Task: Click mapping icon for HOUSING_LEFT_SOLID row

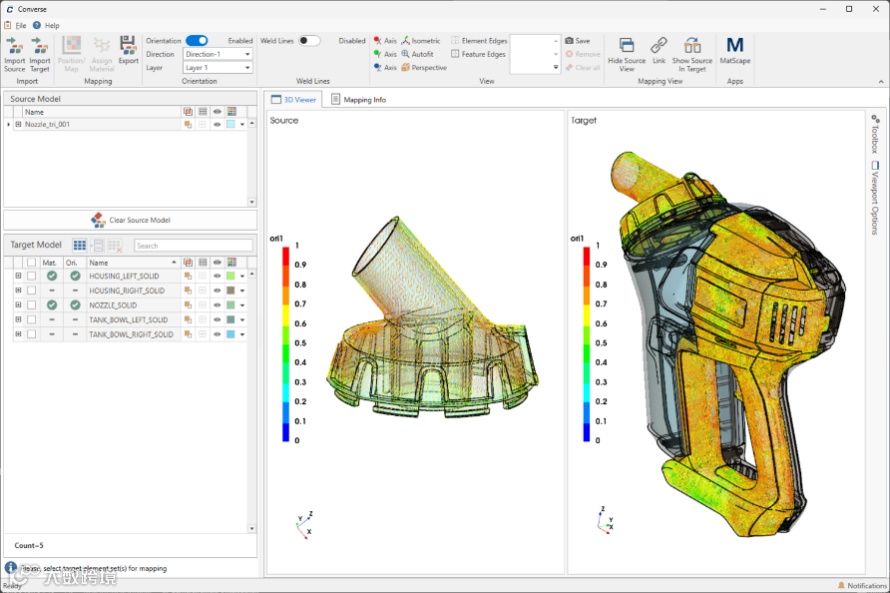Action: (x=187, y=276)
